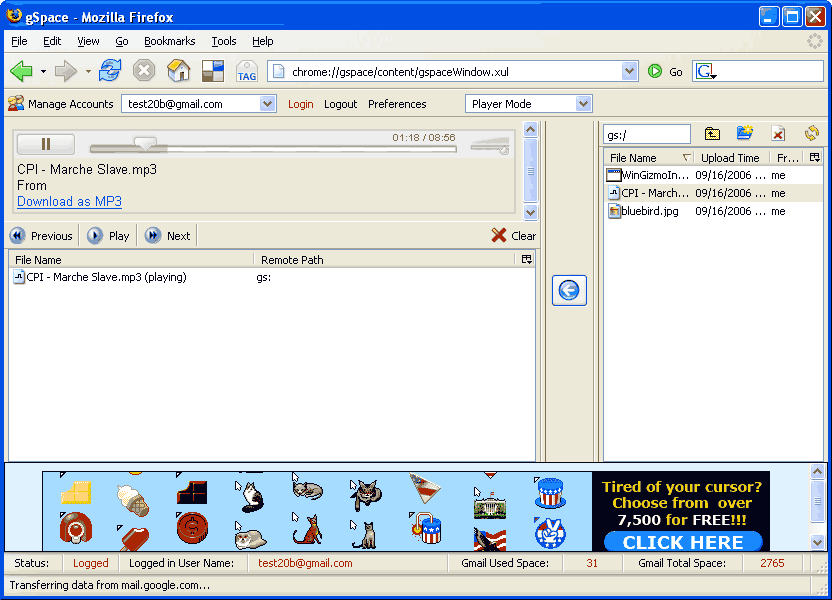Click the CLICK HERE ad button
Viewport: 832px width, 600px height.
683,542
